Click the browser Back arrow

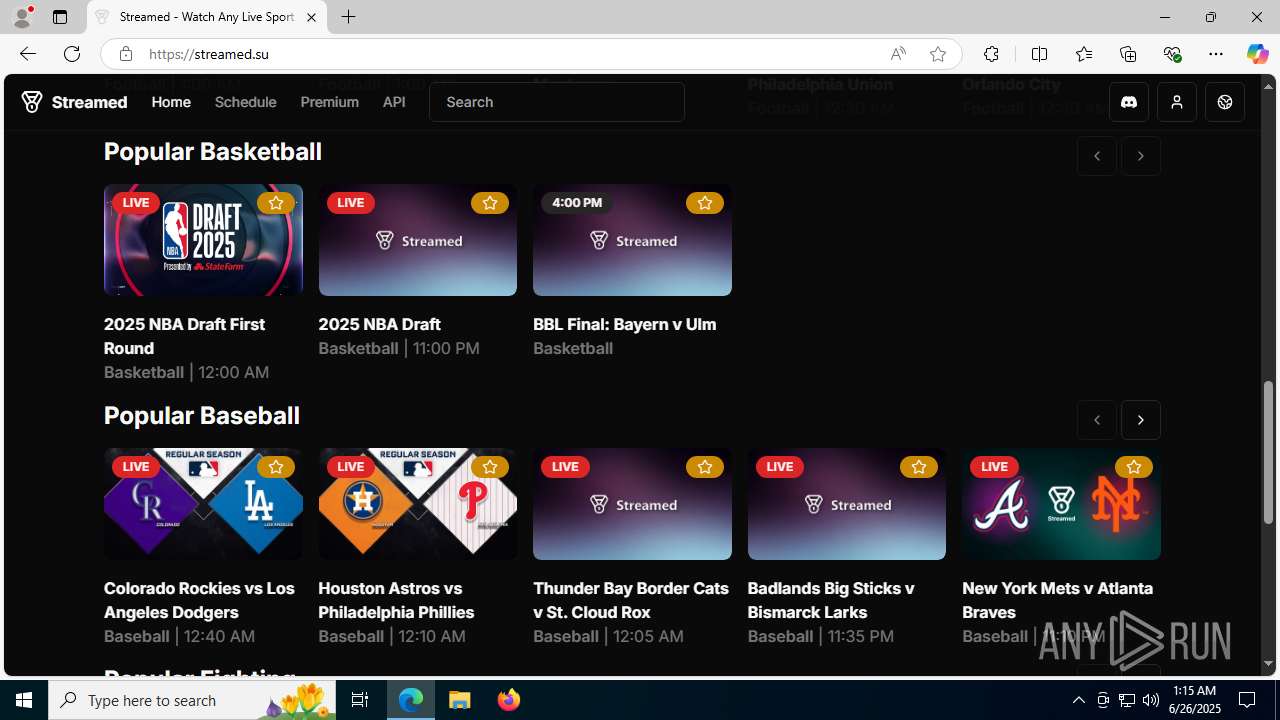(x=27, y=54)
